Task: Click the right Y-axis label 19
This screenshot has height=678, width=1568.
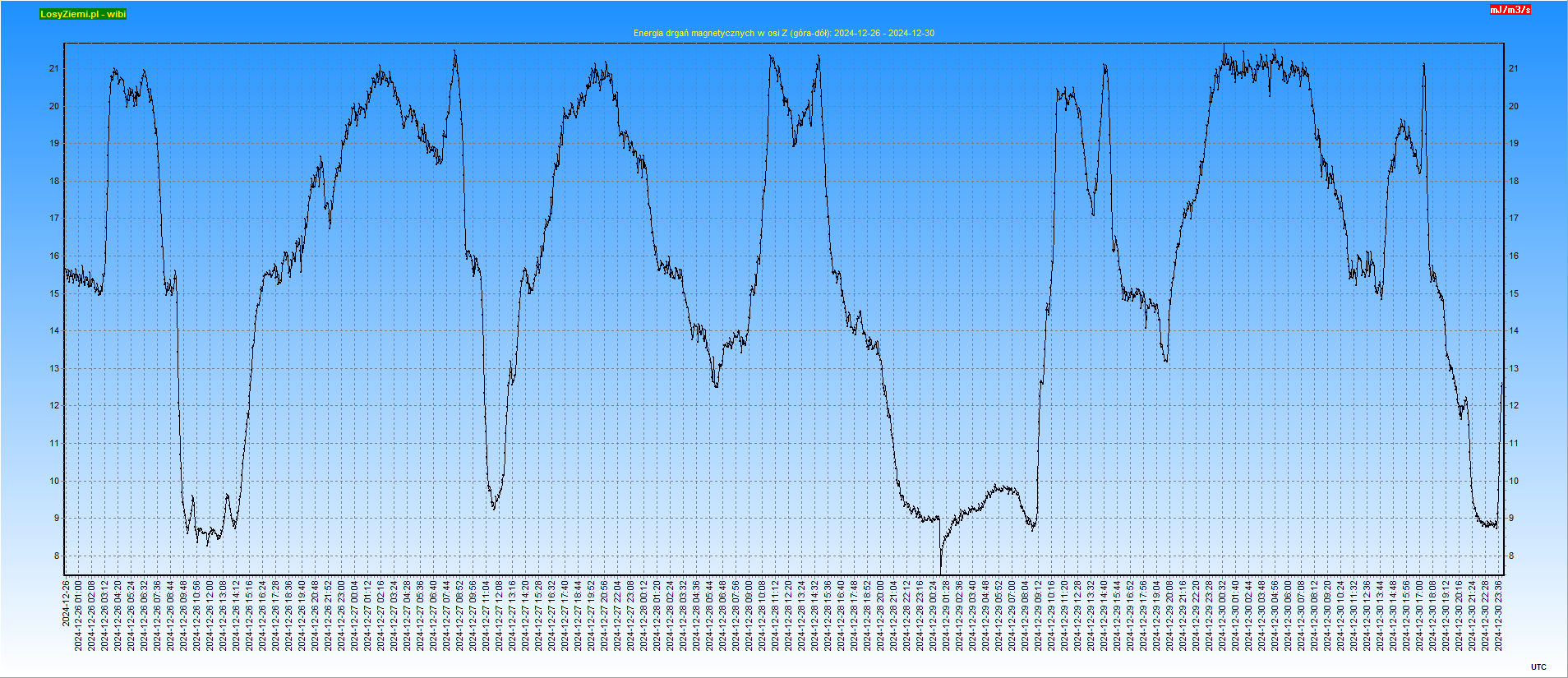Action: point(1513,144)
